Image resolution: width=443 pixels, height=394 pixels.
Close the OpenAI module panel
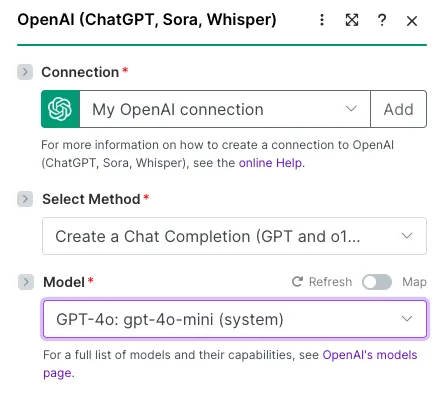(412, 21)
